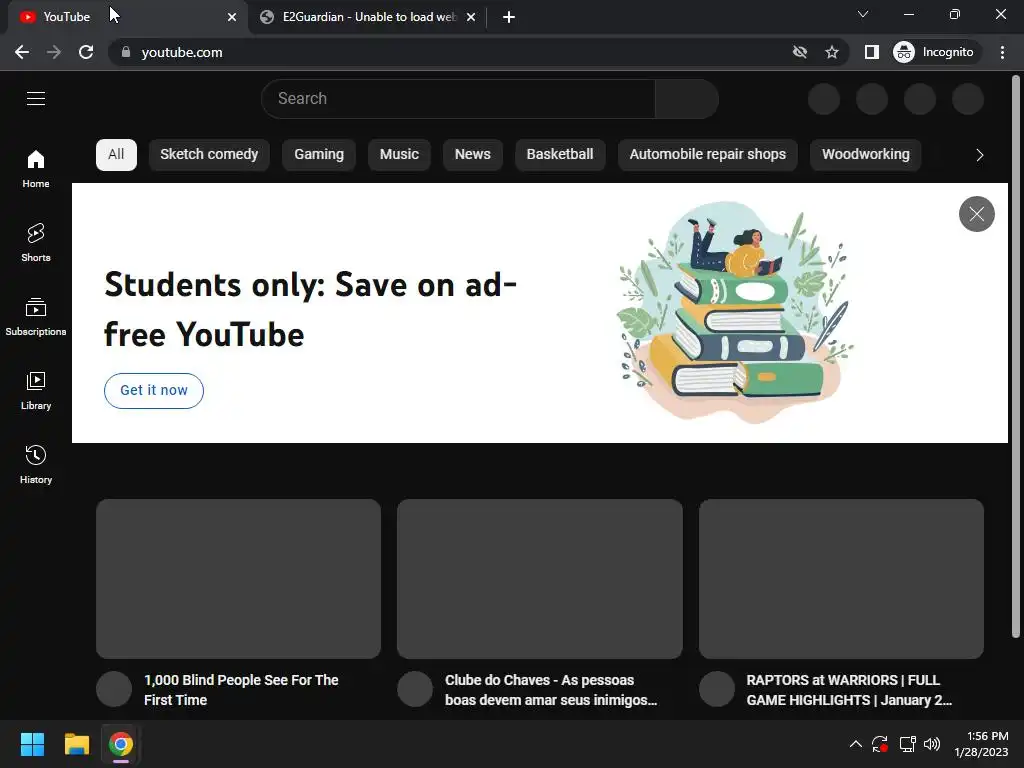Bookmark this page with the star
Screen dimensions: 1024x768
[x=831, y=52]
